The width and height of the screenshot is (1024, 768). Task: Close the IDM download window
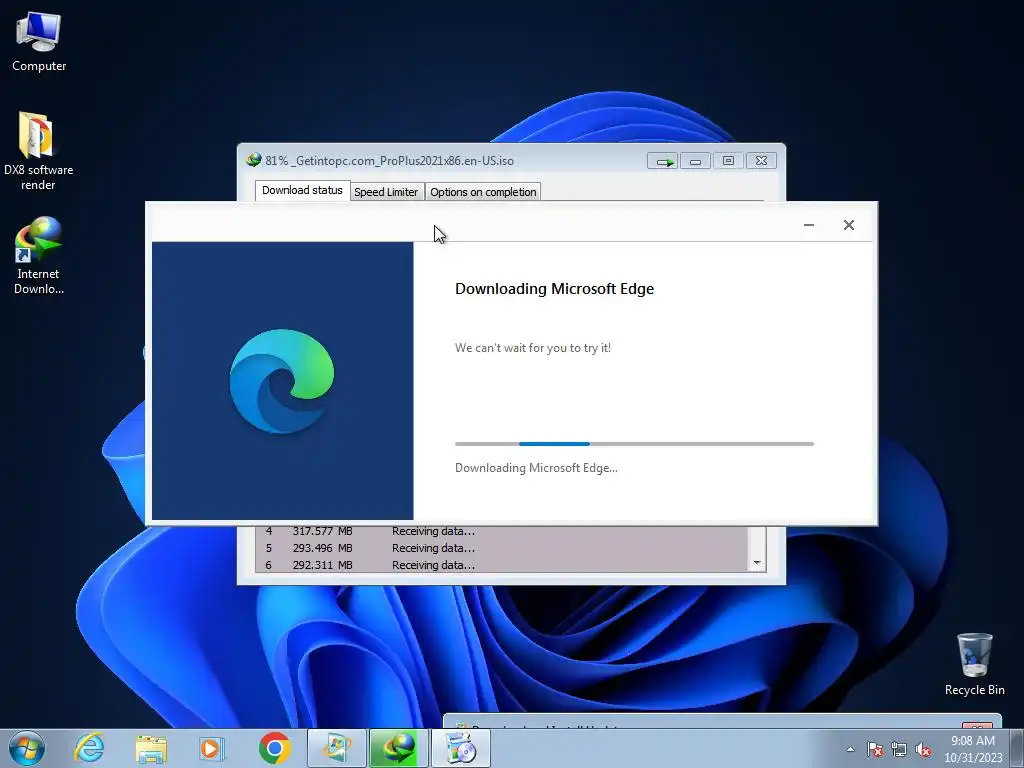point(761,161)
